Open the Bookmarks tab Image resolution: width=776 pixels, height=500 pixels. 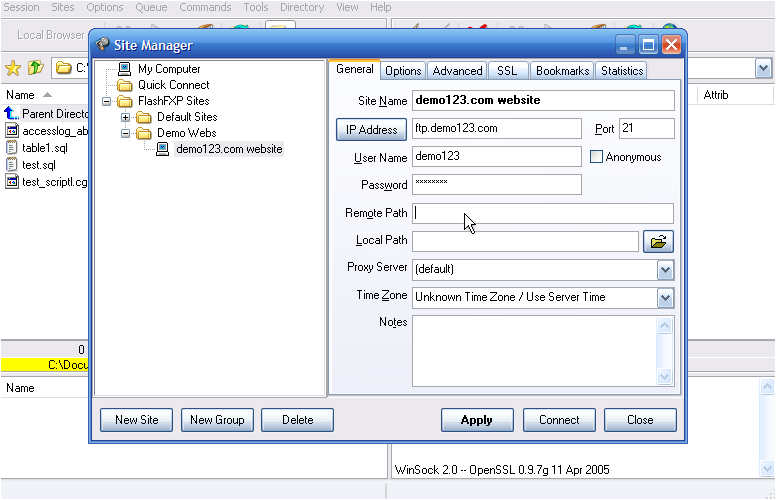coord(562,71)
